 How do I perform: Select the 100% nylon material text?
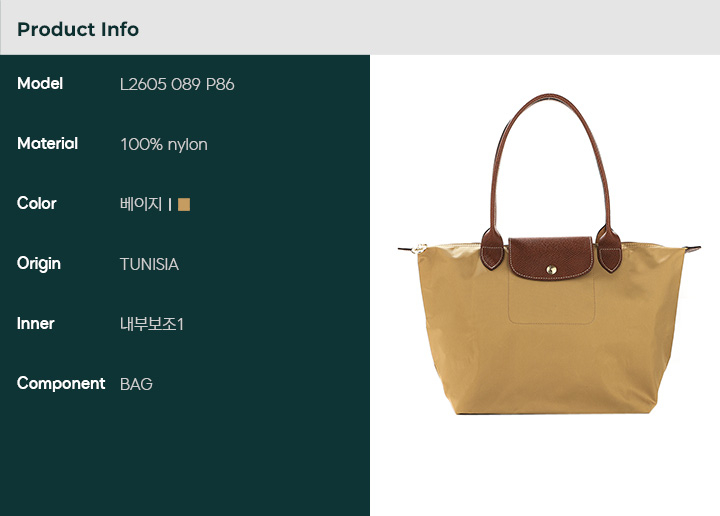click(164, 145)
